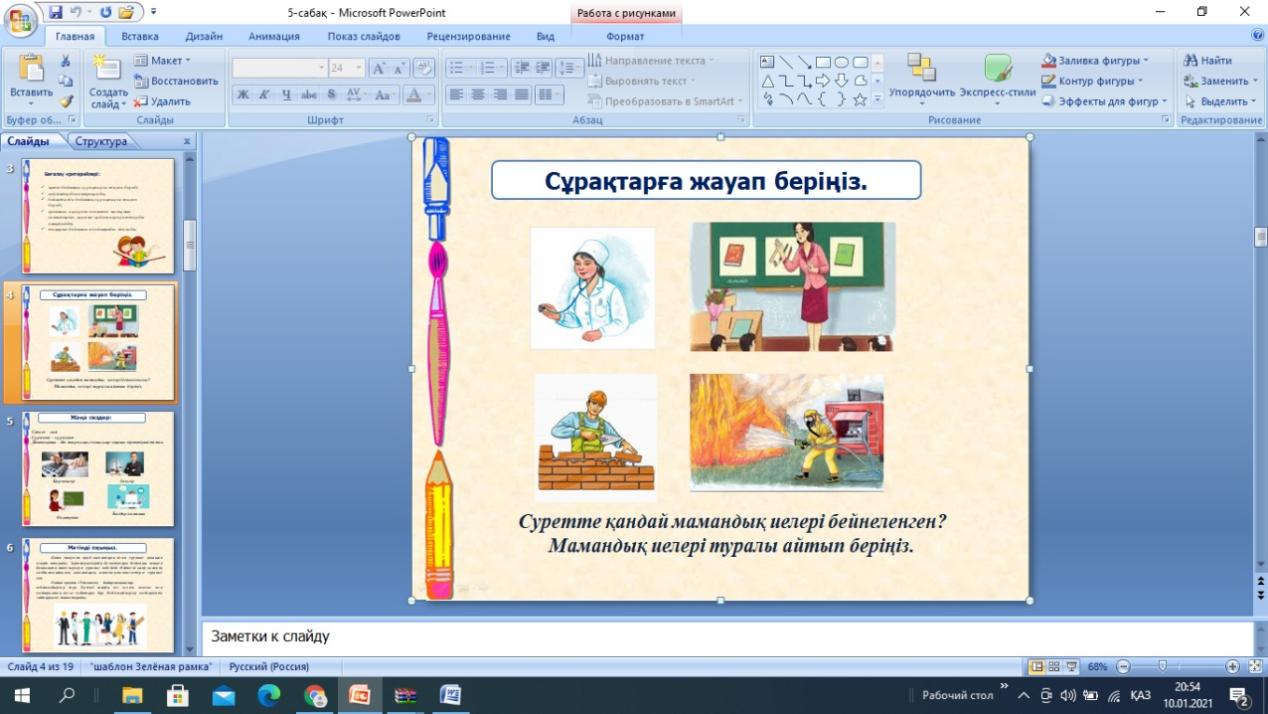Viewport: 1268px width, 714px height.
Task: Decrease the list indent level
Action: point(521,68)
